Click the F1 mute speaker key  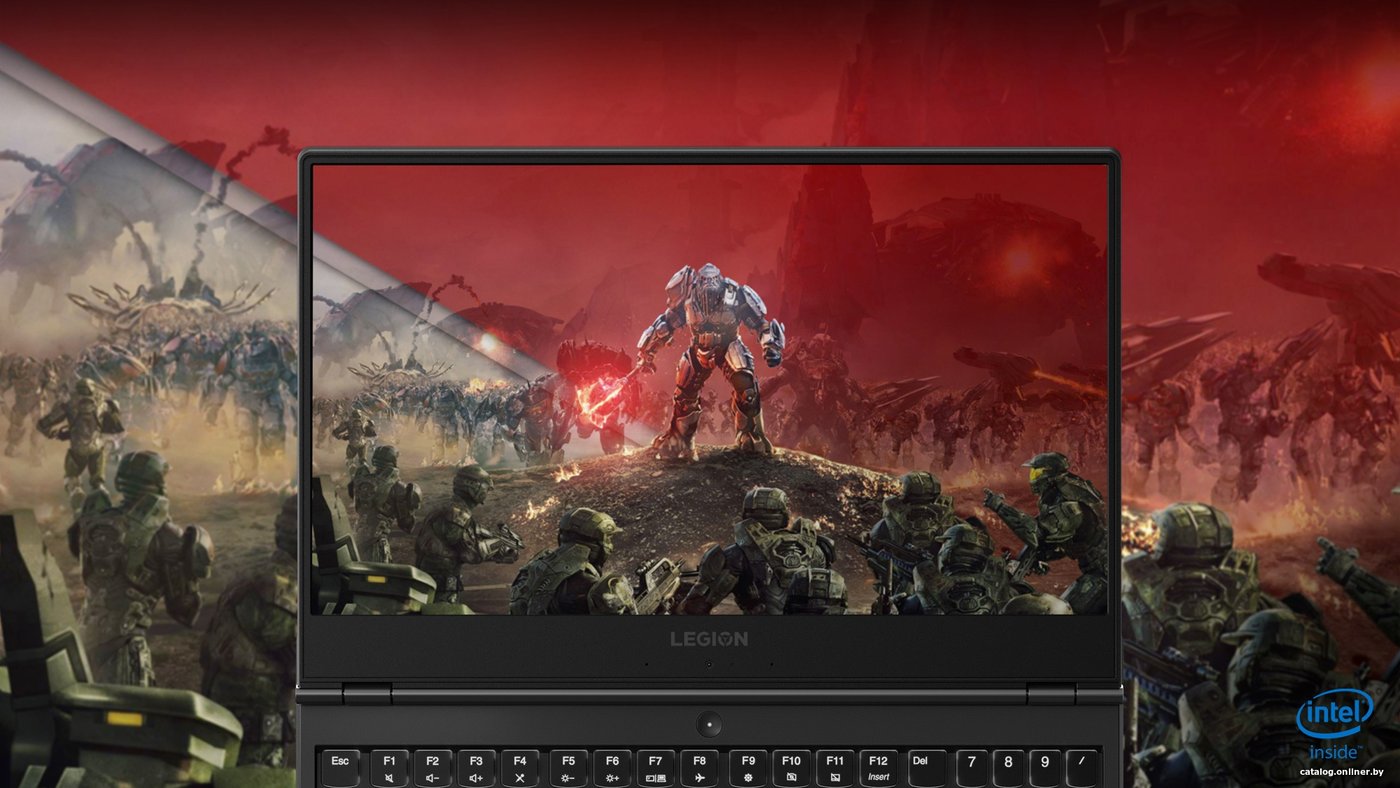tap(389, 768)
